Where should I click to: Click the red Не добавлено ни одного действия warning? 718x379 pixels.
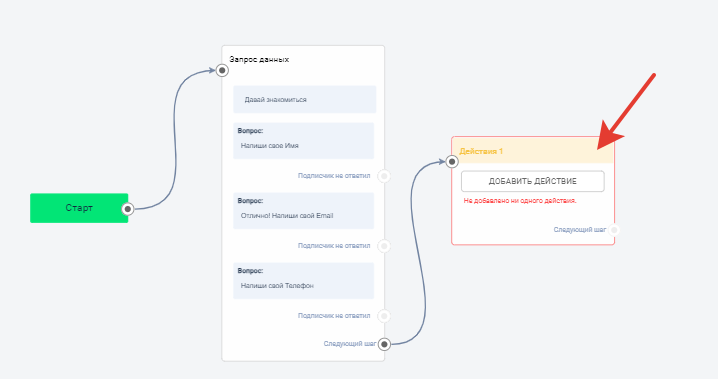[520, 200]
